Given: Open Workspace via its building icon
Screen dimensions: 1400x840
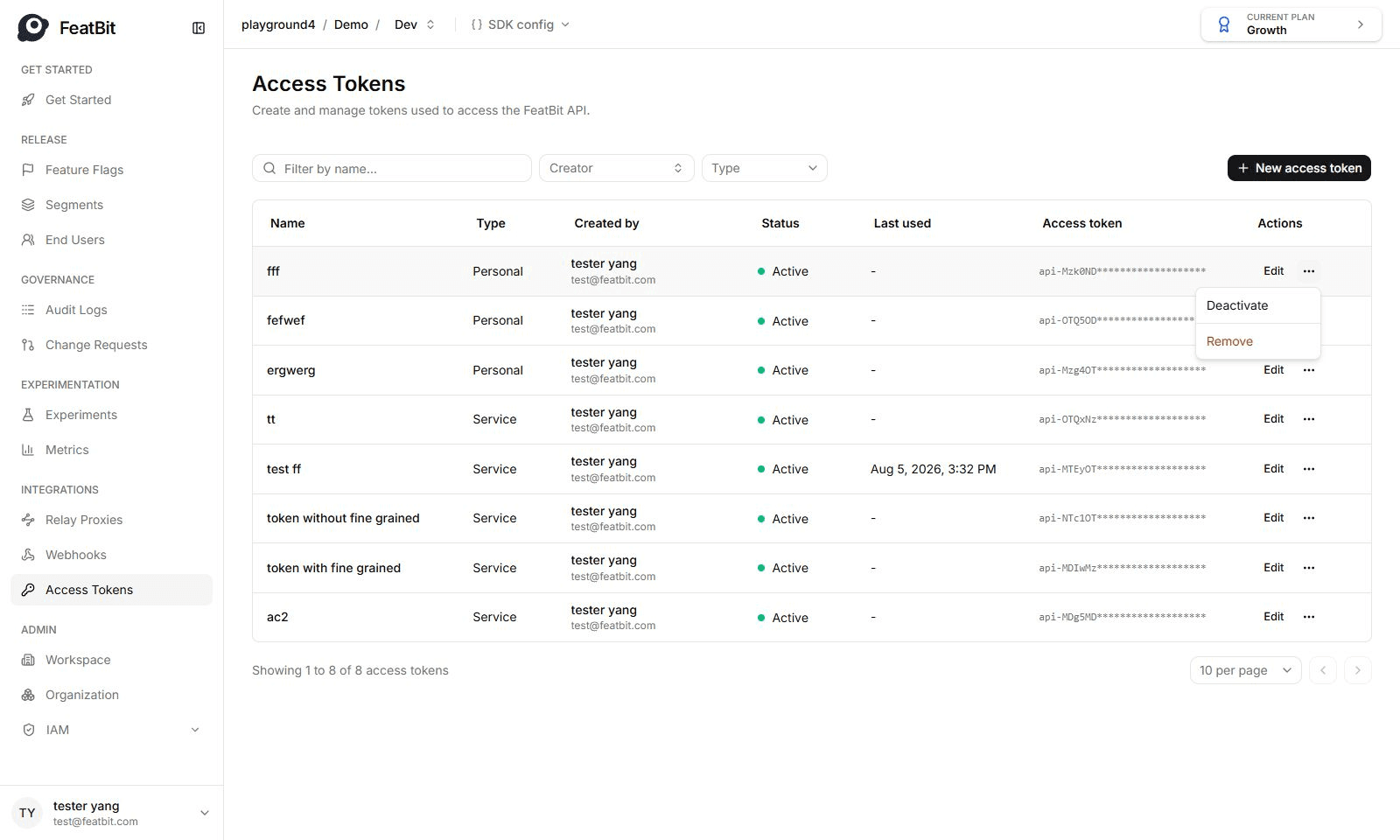Looking at the screenshot, I should point(28,660).
